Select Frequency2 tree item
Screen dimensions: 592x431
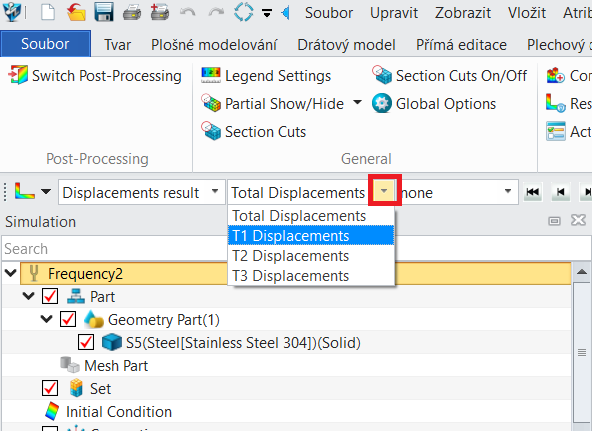295,274
